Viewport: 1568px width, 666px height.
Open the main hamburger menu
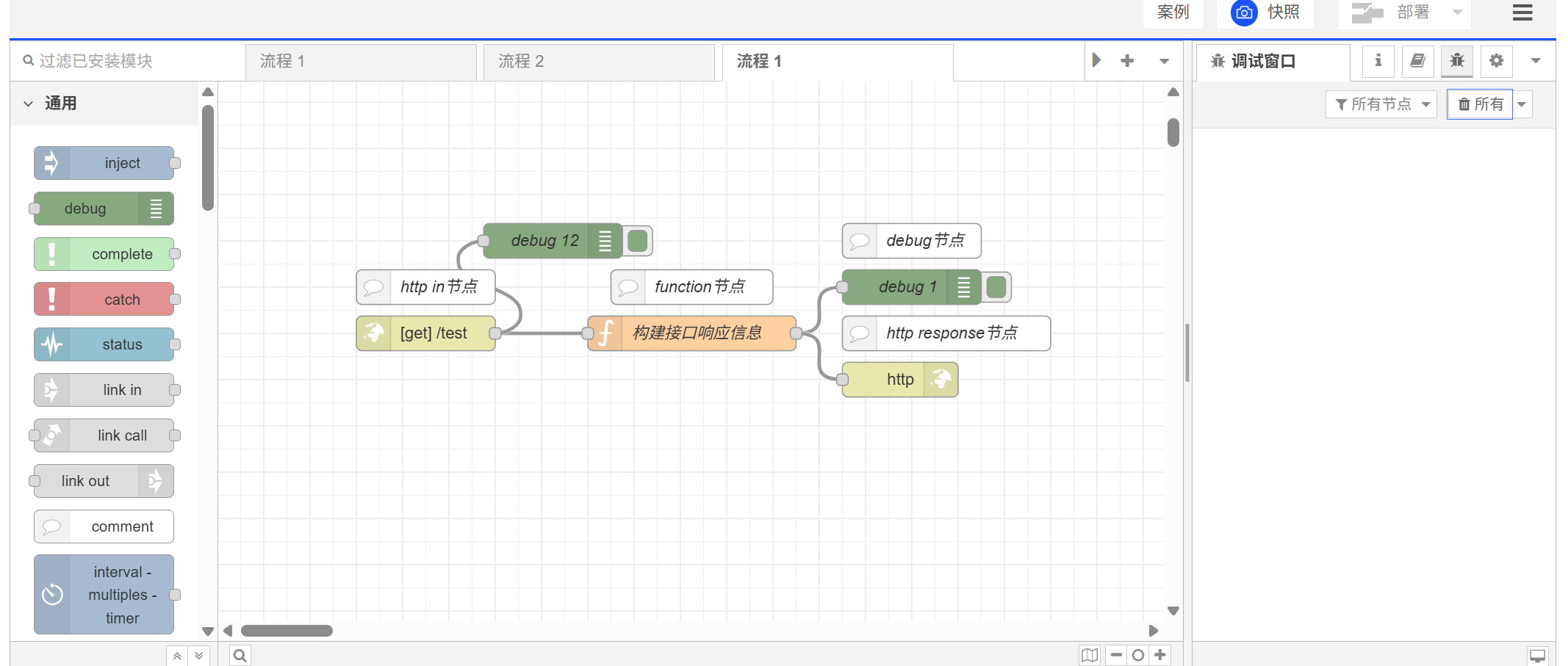click(1522, 12)
